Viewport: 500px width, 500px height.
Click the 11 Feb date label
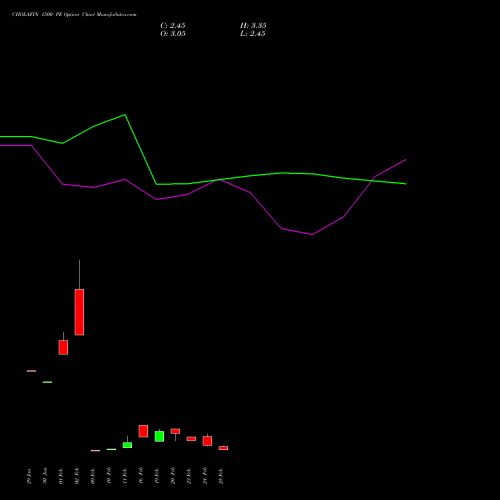pyautogui.click(x=125, y=476)
